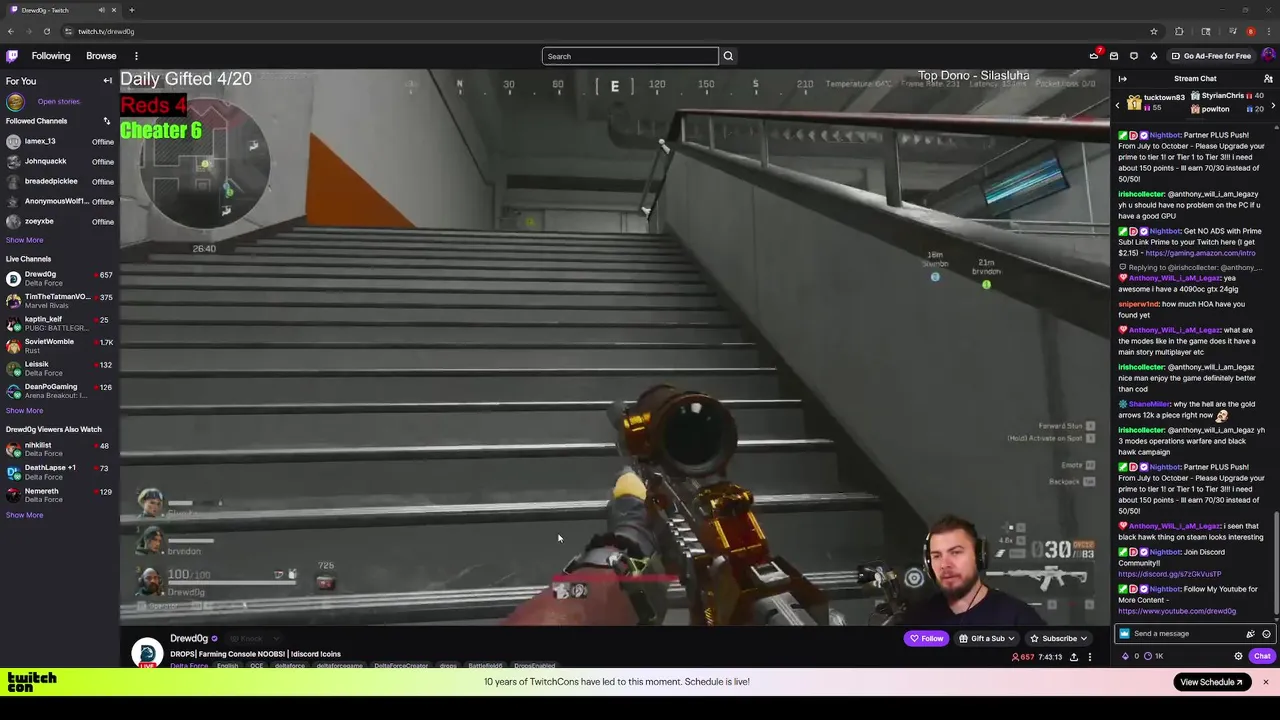
Task: Open followed channel Johnquackk
Action: 59,161
